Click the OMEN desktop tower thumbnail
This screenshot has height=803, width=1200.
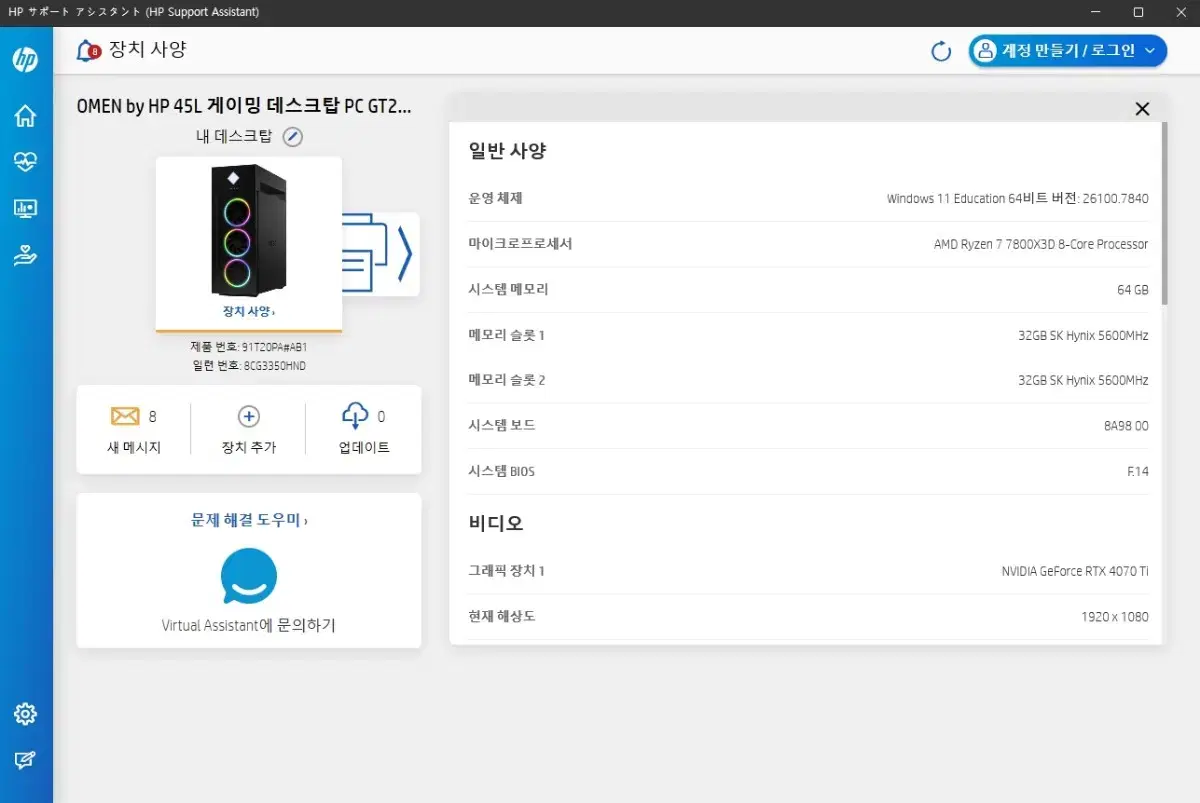coord(249,230)
